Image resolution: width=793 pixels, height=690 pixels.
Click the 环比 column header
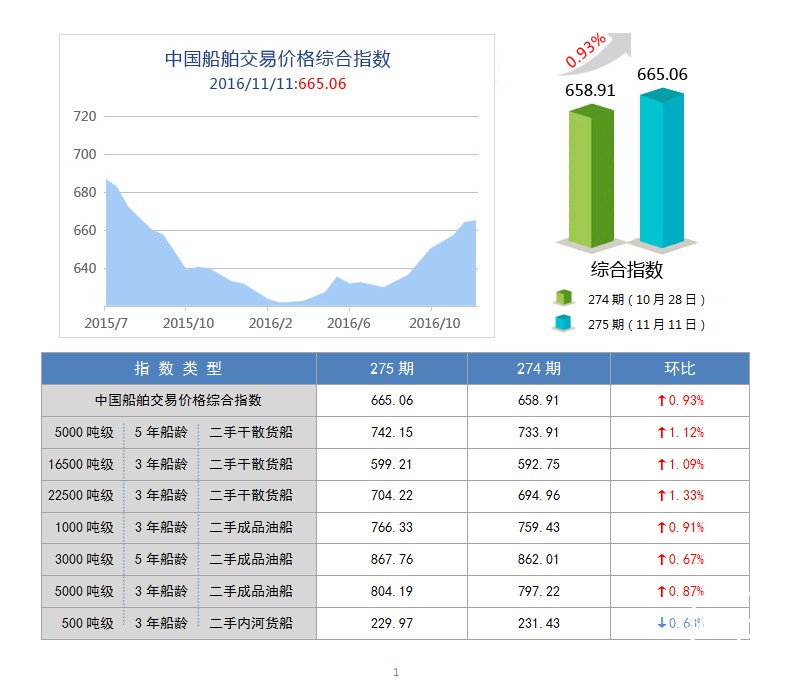point(680,368)
